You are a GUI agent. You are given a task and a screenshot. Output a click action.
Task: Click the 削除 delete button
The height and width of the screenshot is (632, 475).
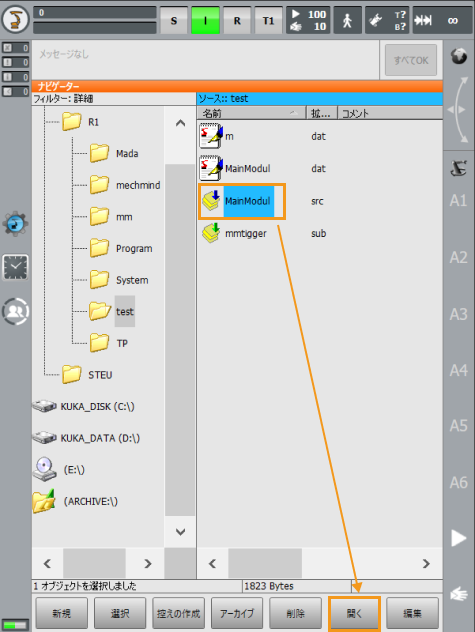(296, 613)
